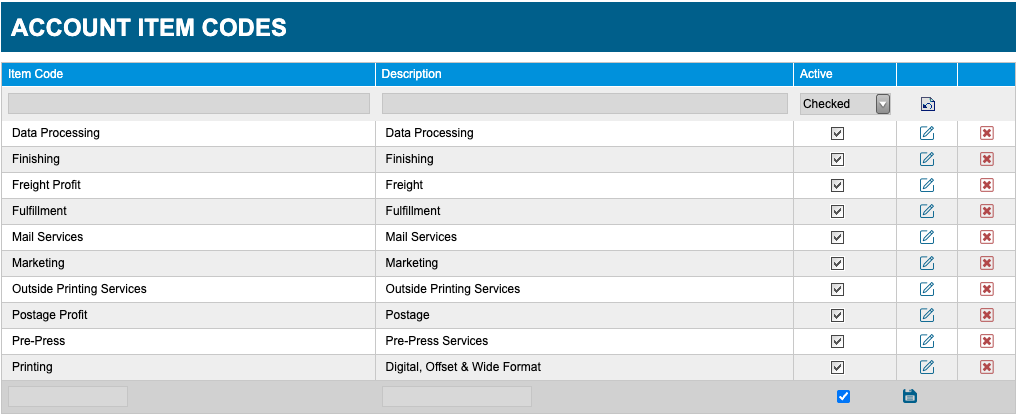The height and width of the screenshot is (415, 1019).
Task: Click edit pencil for Freight Profit row
Action: pos(927,185)
